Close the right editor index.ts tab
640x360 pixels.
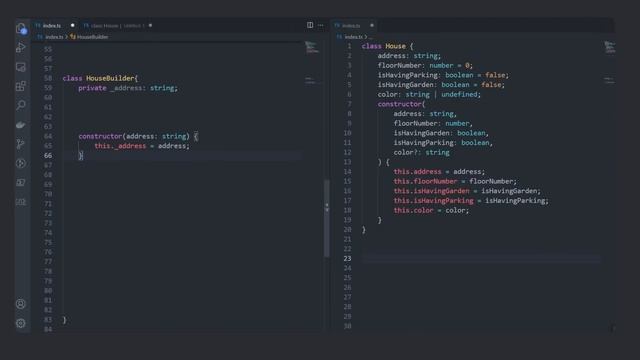(x=372, y=25)
